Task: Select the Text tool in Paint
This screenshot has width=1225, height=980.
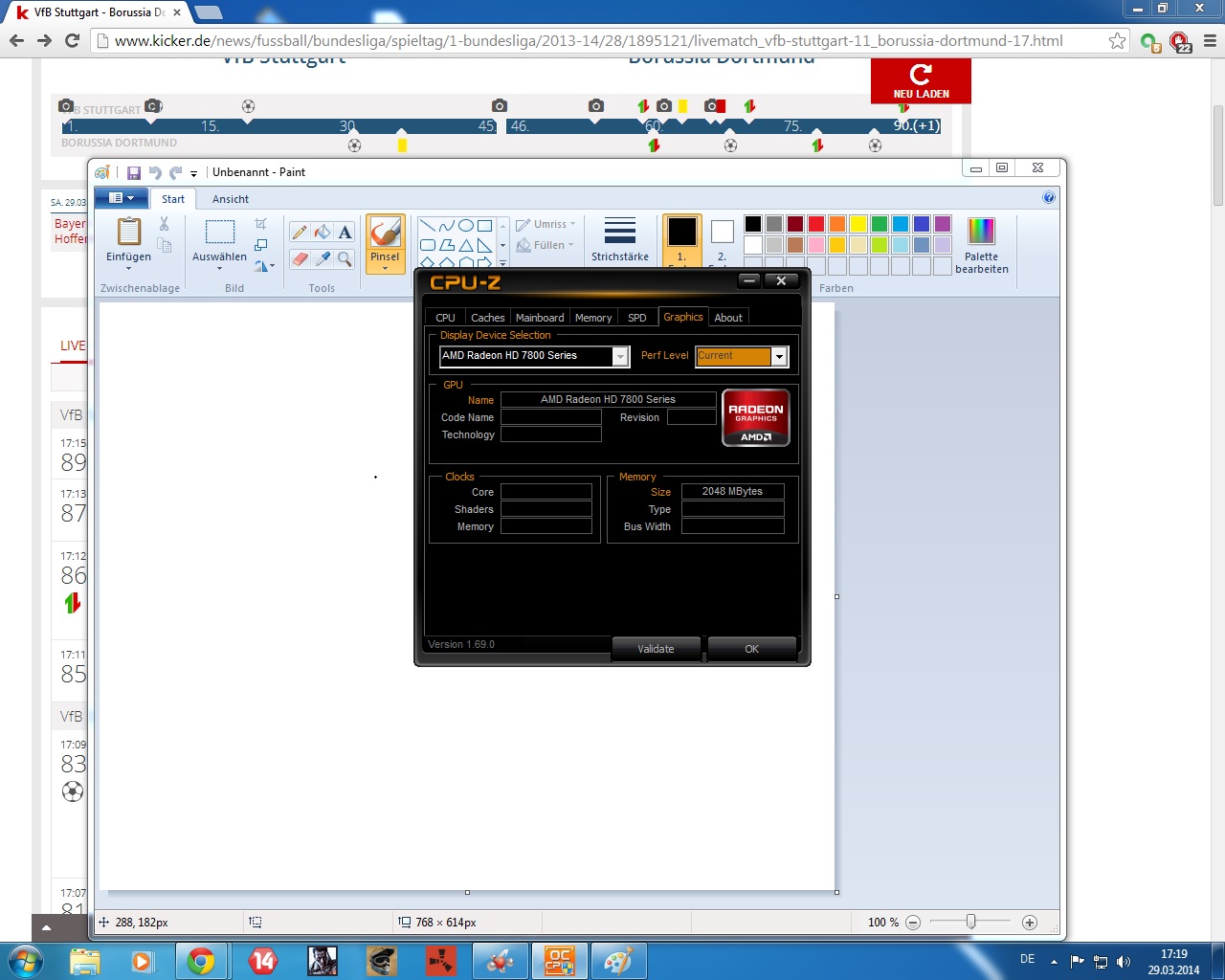Action: click(x=345, y=233)
